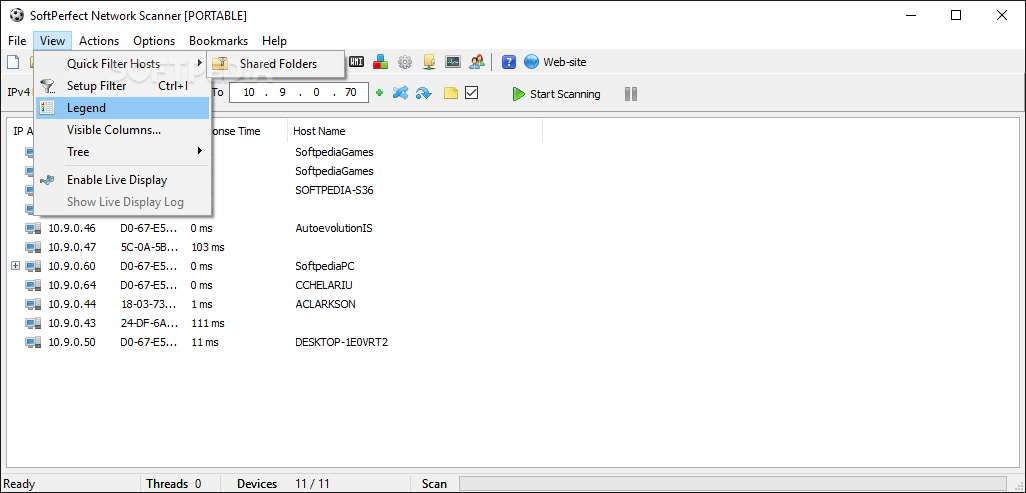Click the new document icon in toolbar
The image size is (1026, 493).
pos(13,62)
